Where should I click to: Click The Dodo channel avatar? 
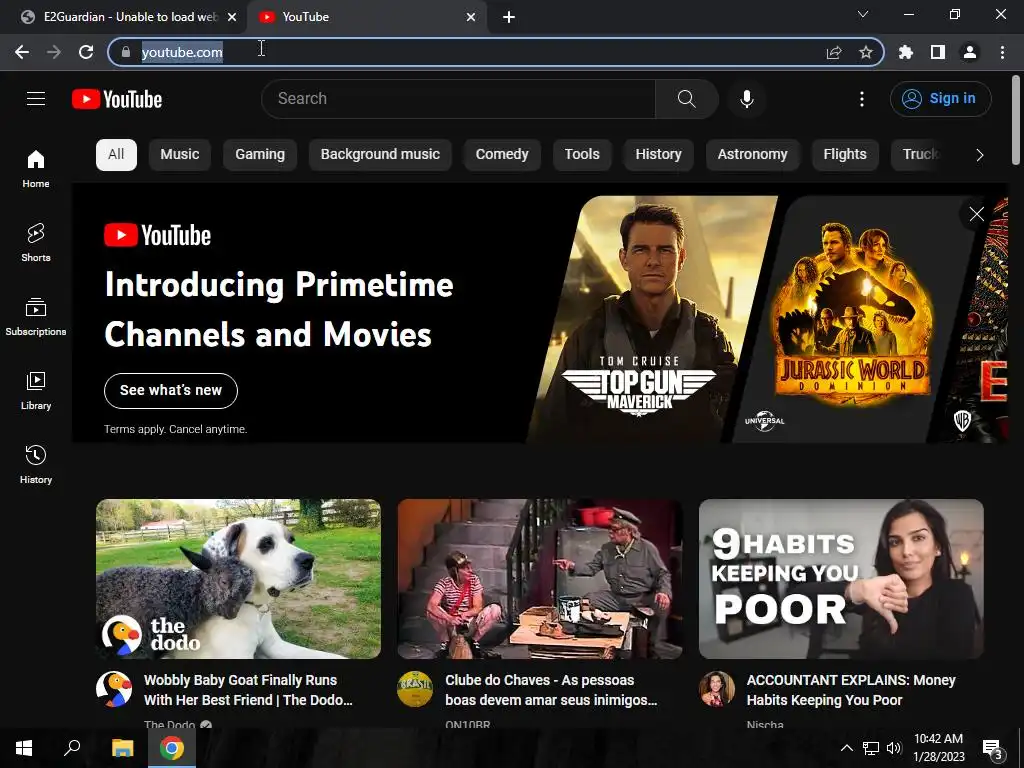pyautogui.click(x=114, y=690)
